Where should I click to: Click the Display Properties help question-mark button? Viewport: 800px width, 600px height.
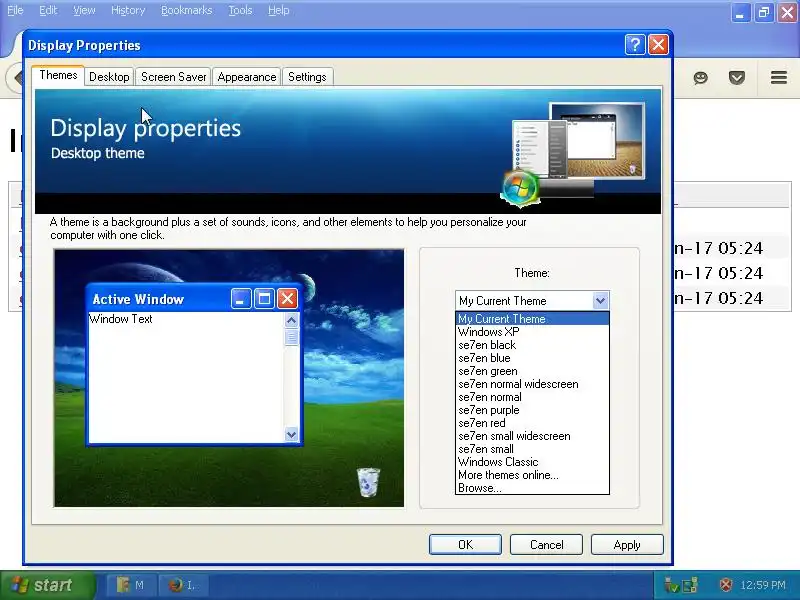coord(635,45)
